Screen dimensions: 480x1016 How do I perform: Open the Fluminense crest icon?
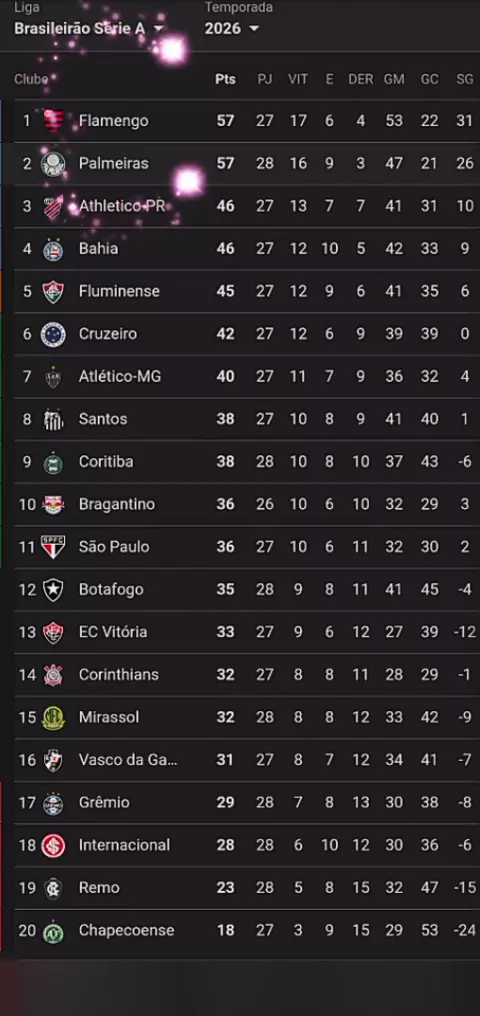tap(53, 292)
